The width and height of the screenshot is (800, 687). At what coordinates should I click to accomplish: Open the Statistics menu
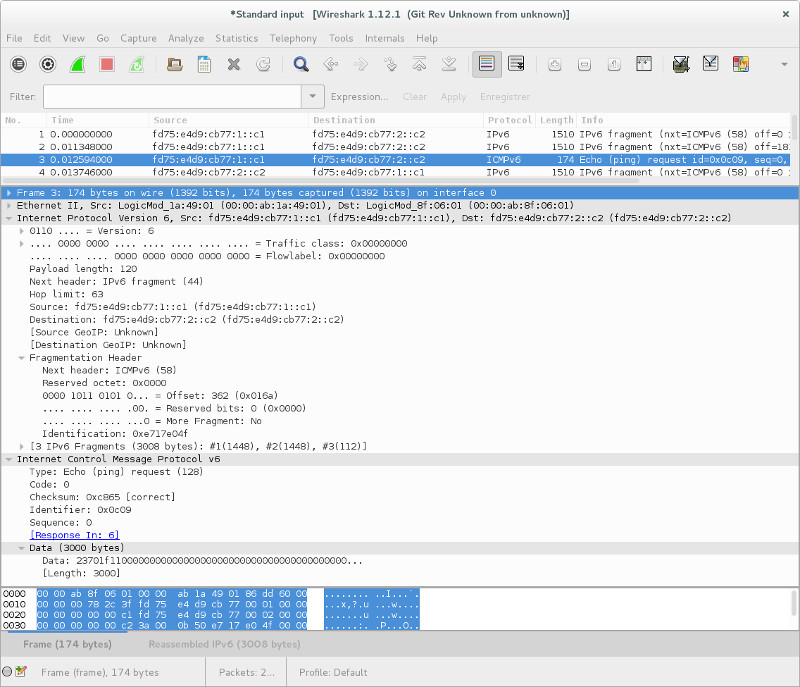coord(237,38)
